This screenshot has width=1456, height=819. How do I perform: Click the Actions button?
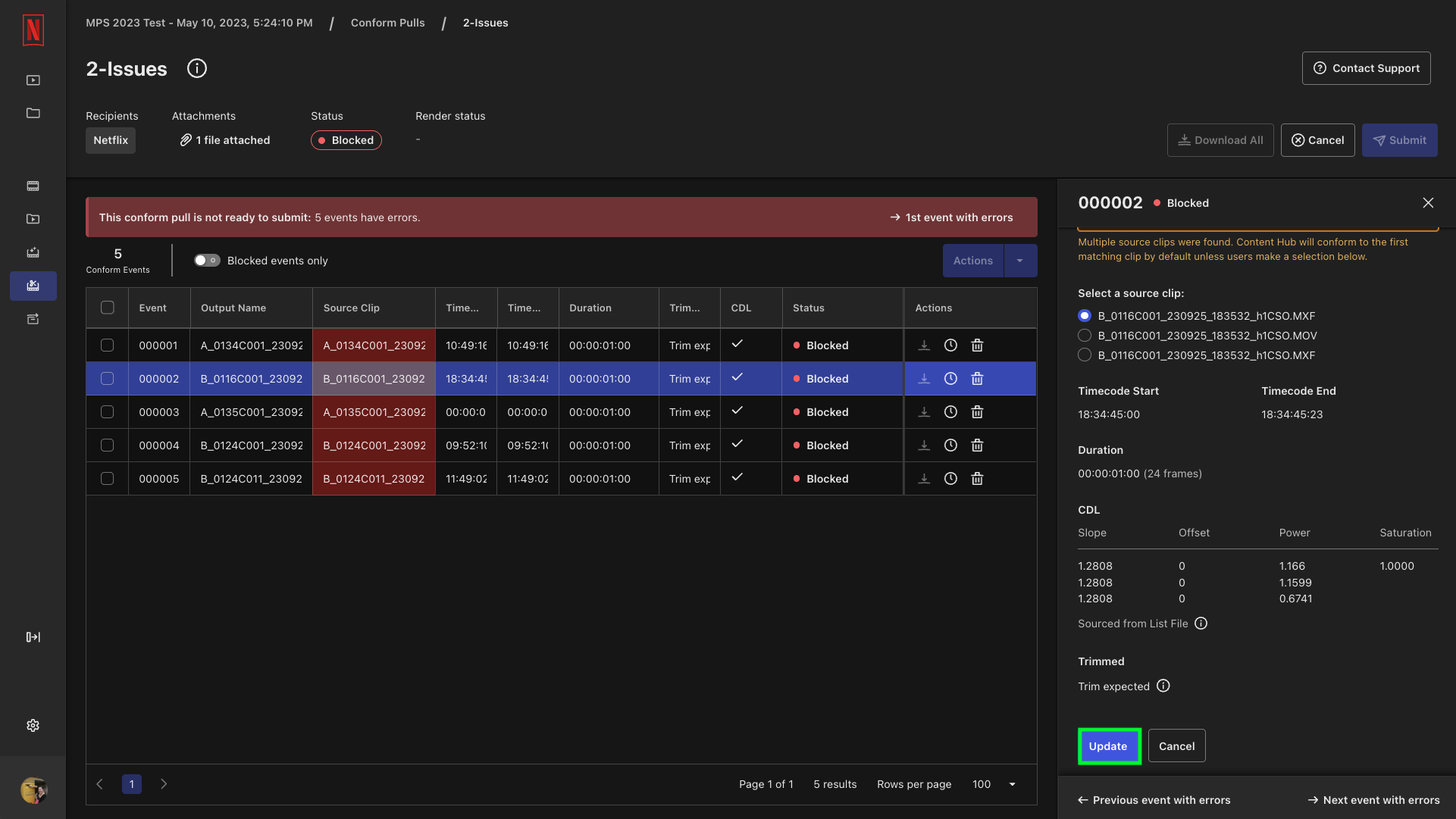click(973, 261)
